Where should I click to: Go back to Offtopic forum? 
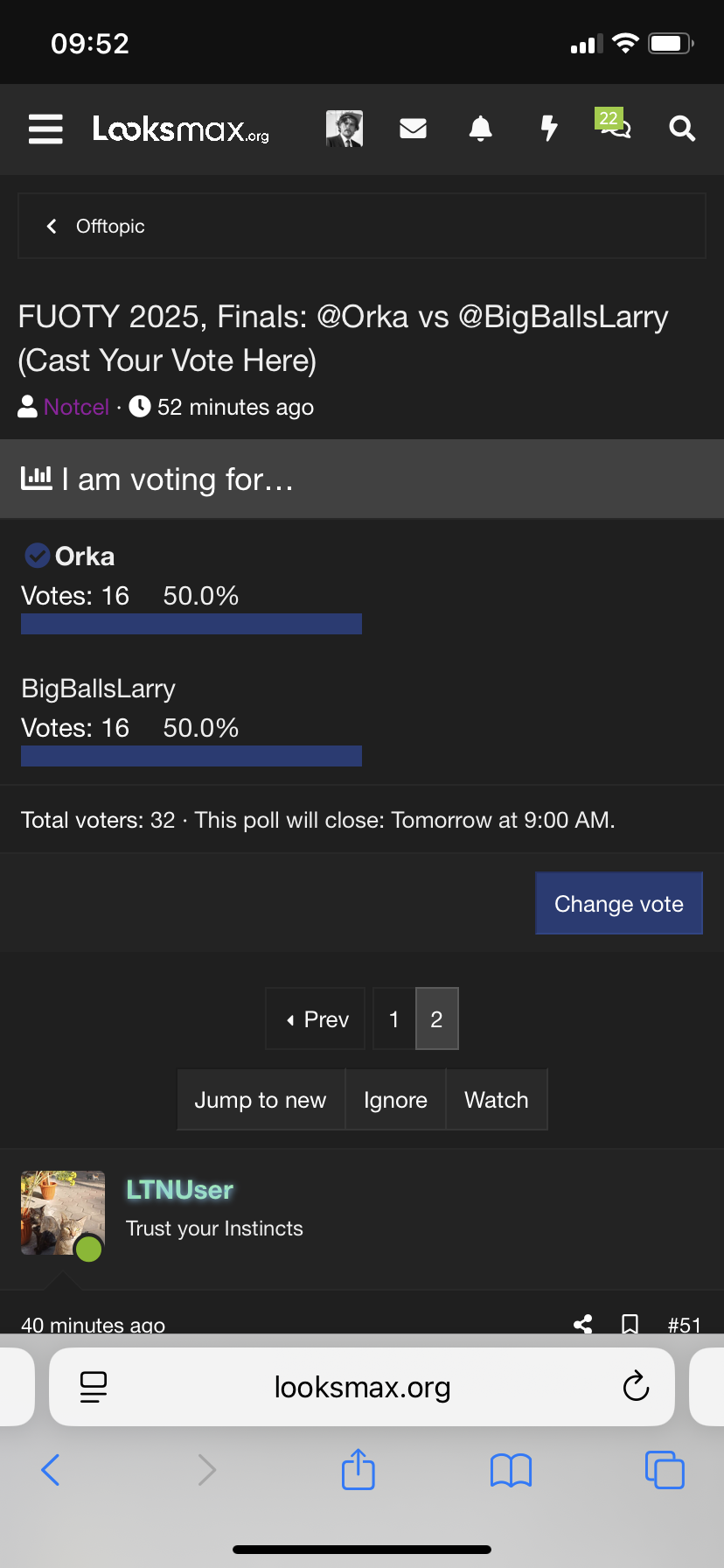click(x=96, y=226)
